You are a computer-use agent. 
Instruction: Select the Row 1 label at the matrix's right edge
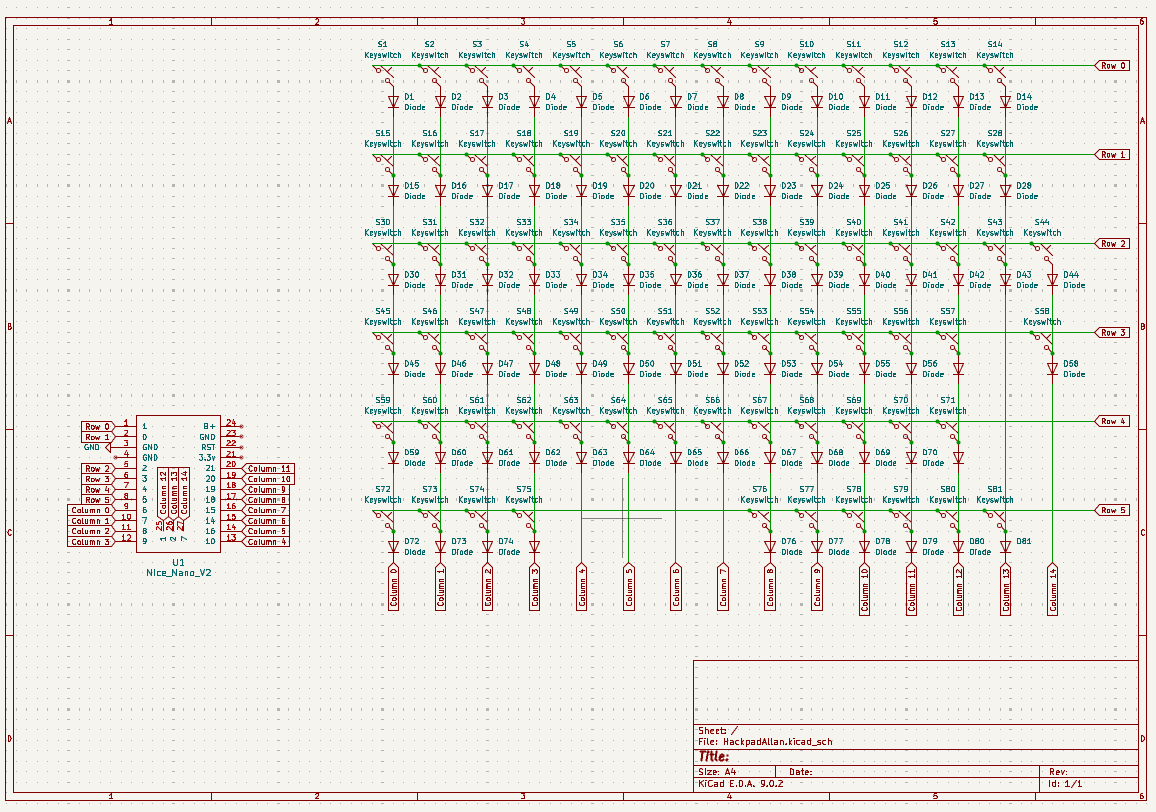1112,155
